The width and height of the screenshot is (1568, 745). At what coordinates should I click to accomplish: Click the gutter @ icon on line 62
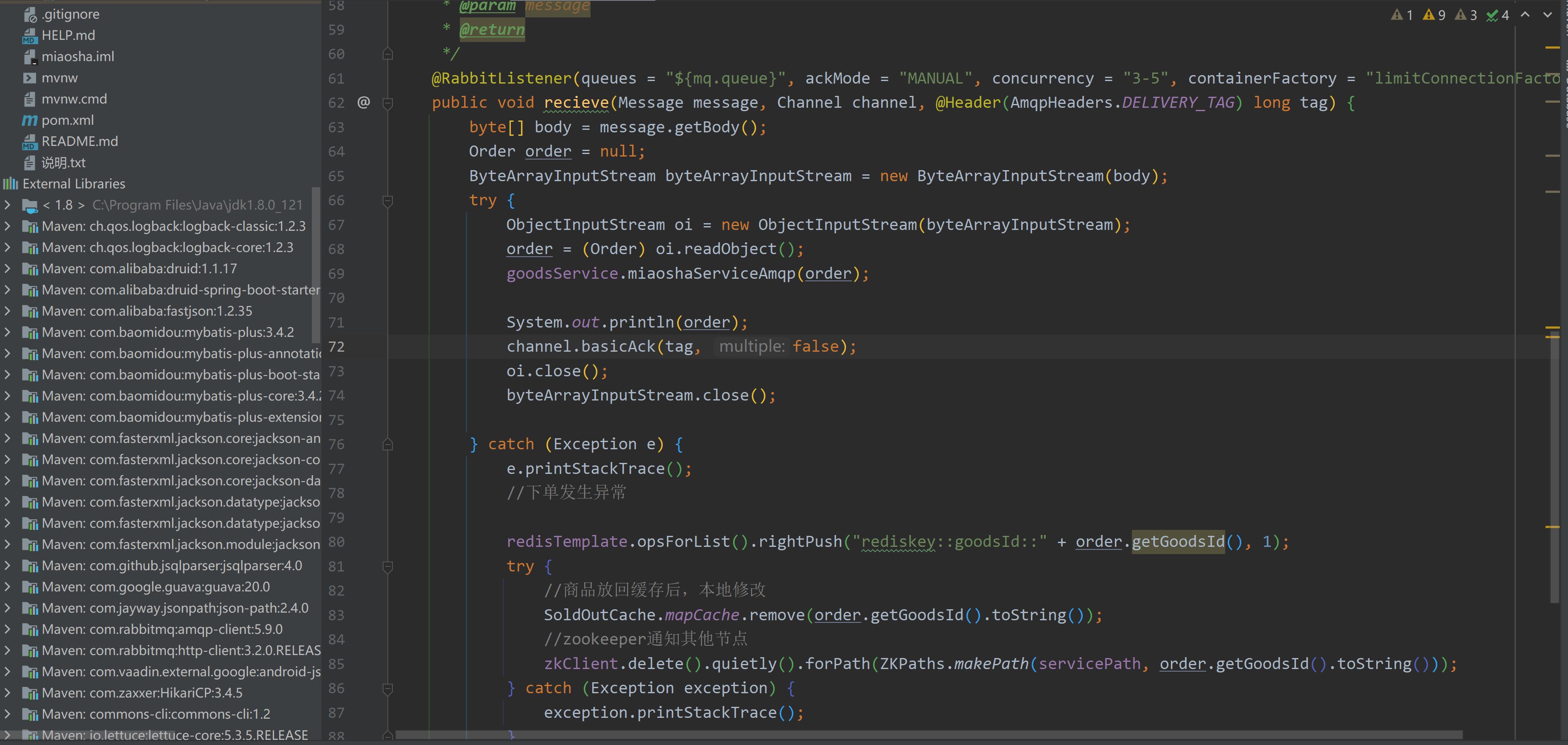[364, 102]
